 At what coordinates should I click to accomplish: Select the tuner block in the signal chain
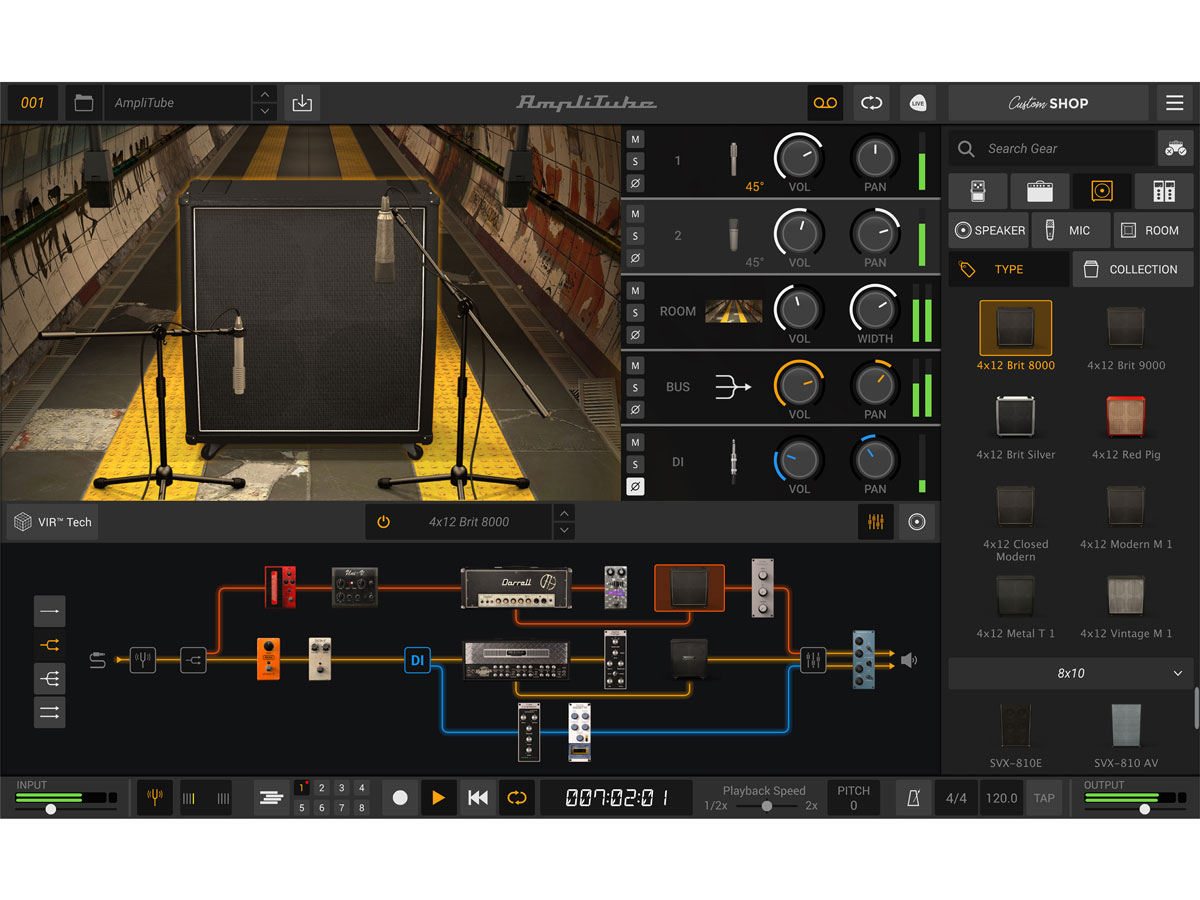click(x=143, y=660)
